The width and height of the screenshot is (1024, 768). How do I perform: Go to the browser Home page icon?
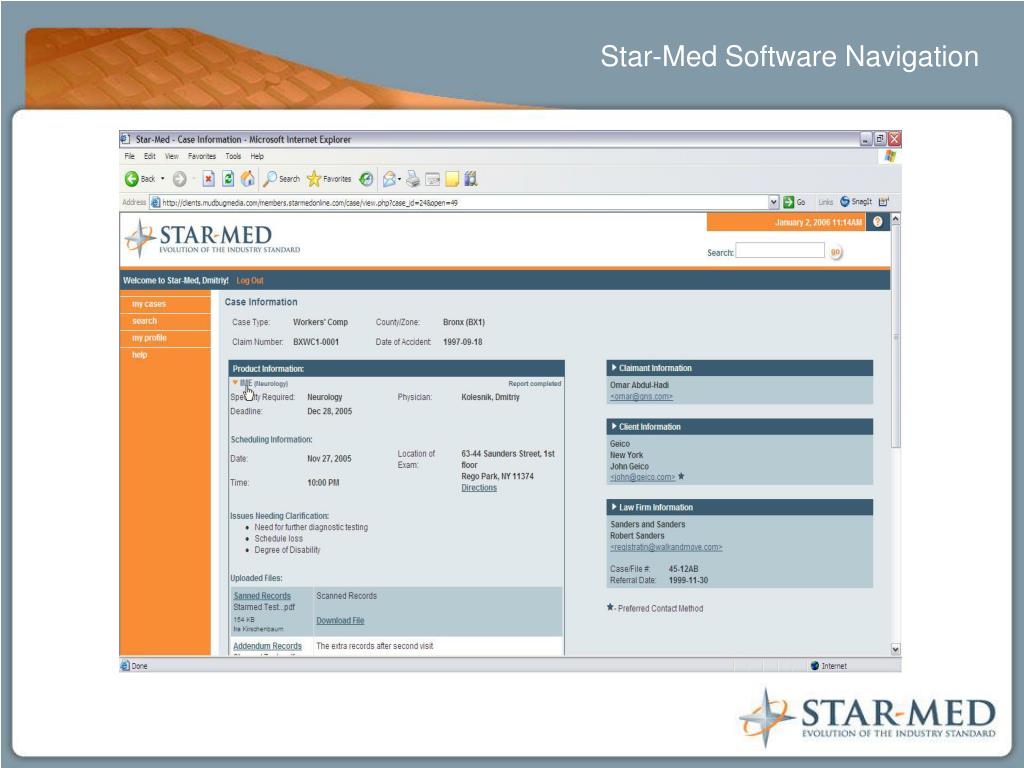point(247,179)
